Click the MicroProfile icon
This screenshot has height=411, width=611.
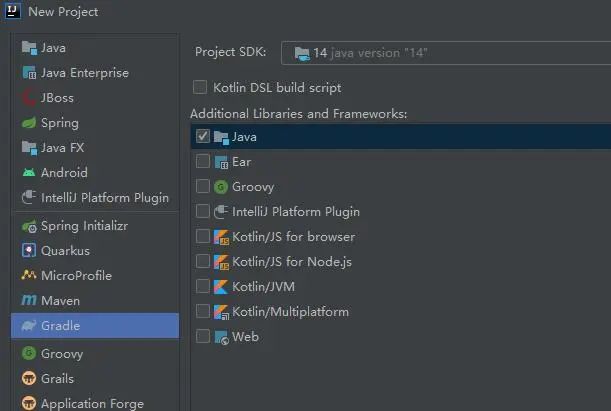tap(29, 275)
